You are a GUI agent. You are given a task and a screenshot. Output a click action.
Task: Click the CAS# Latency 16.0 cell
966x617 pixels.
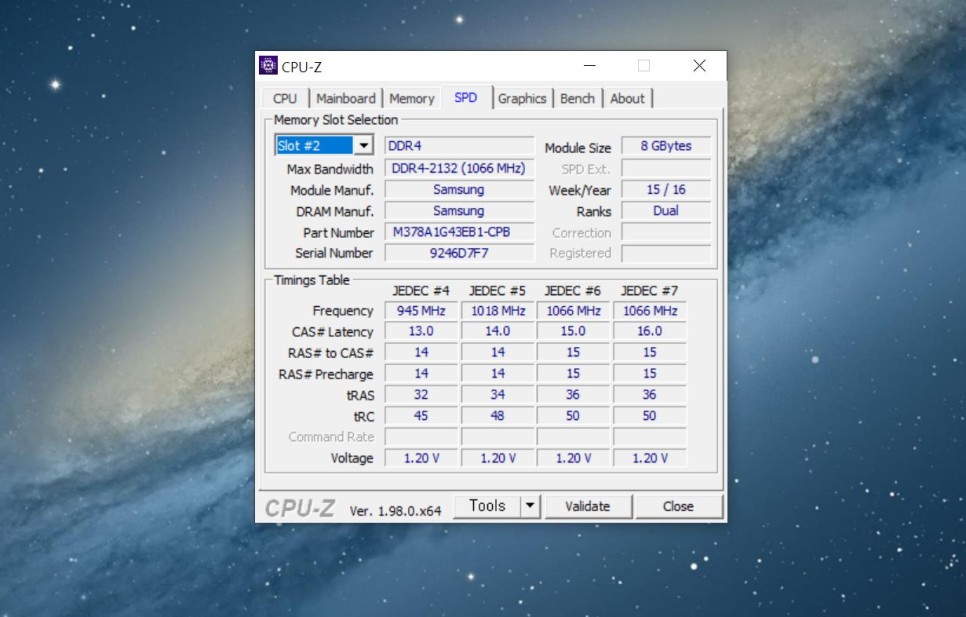(649, 331)
